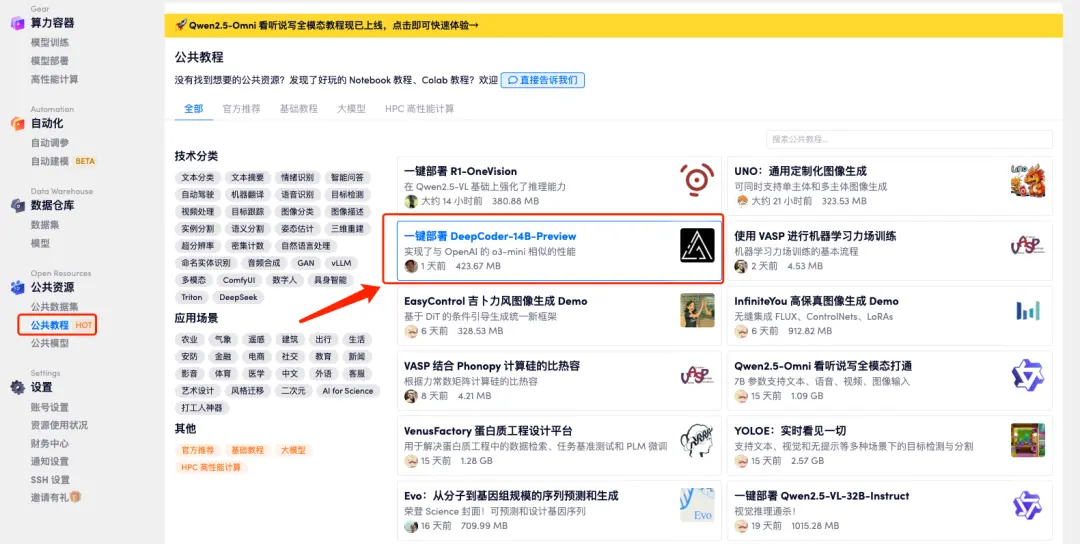The image size is (1080, 544).
Task: Open YOLOE：实时看见一切 tutorial title
Action: [x=789, y=430]
